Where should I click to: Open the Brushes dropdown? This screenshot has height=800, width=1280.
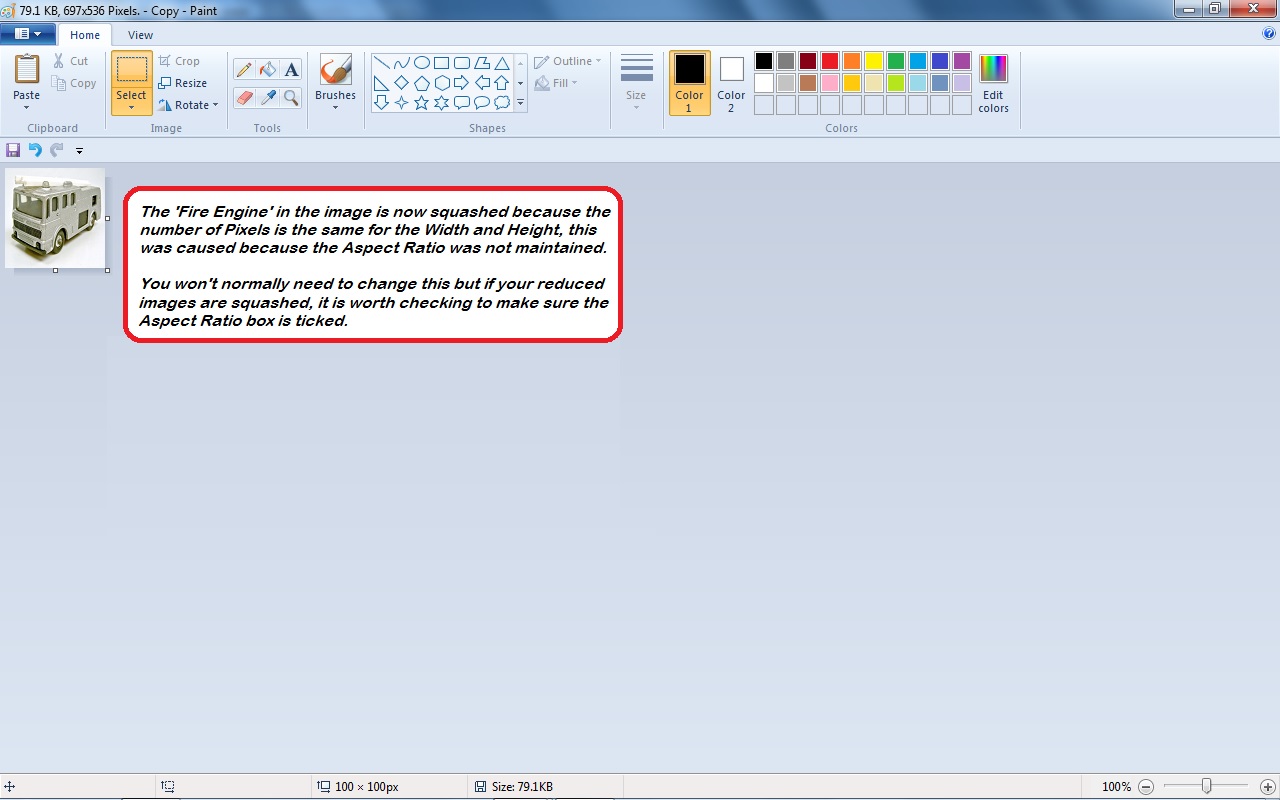point(335,106)
